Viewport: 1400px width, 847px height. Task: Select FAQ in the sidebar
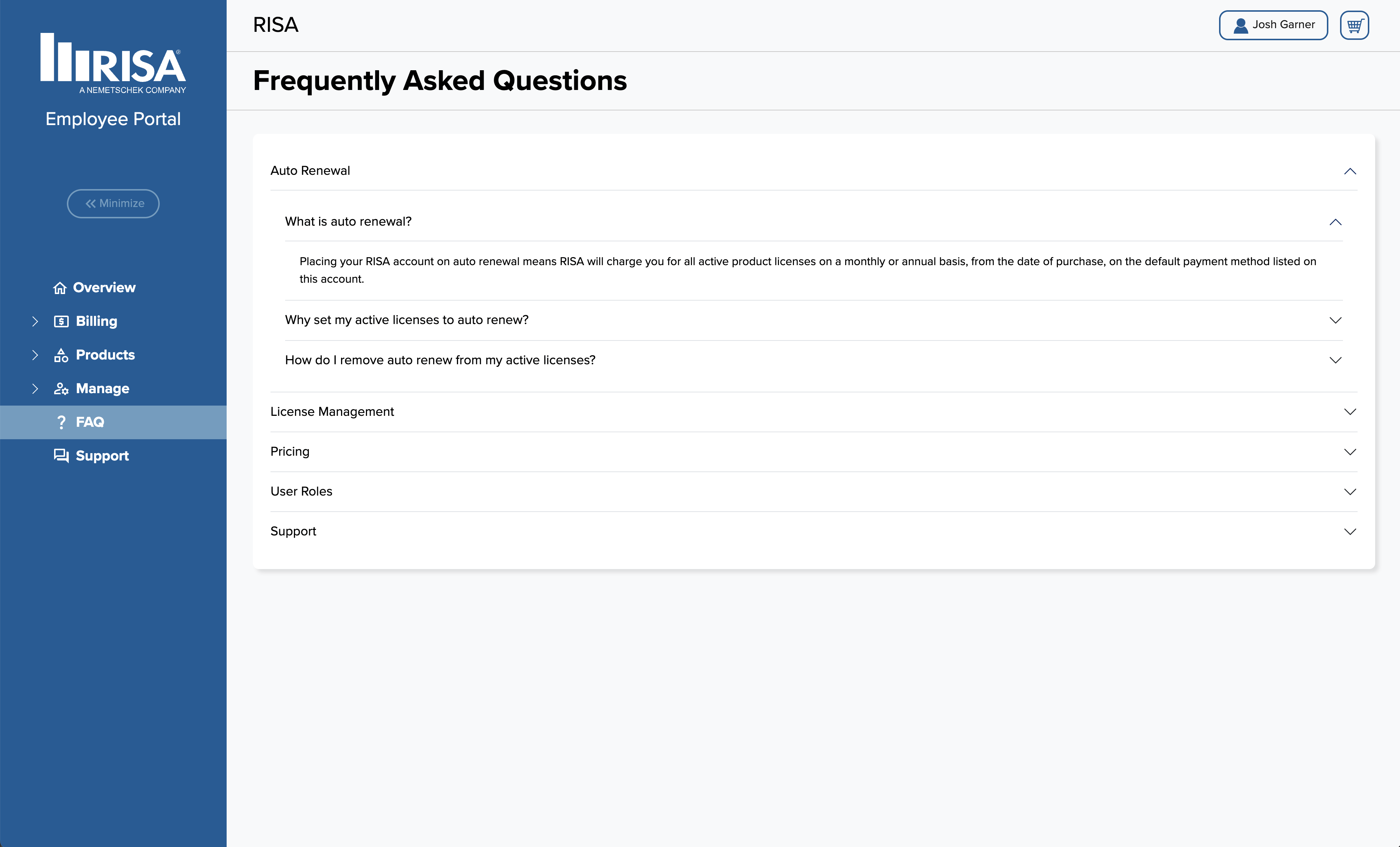point(113,422)
